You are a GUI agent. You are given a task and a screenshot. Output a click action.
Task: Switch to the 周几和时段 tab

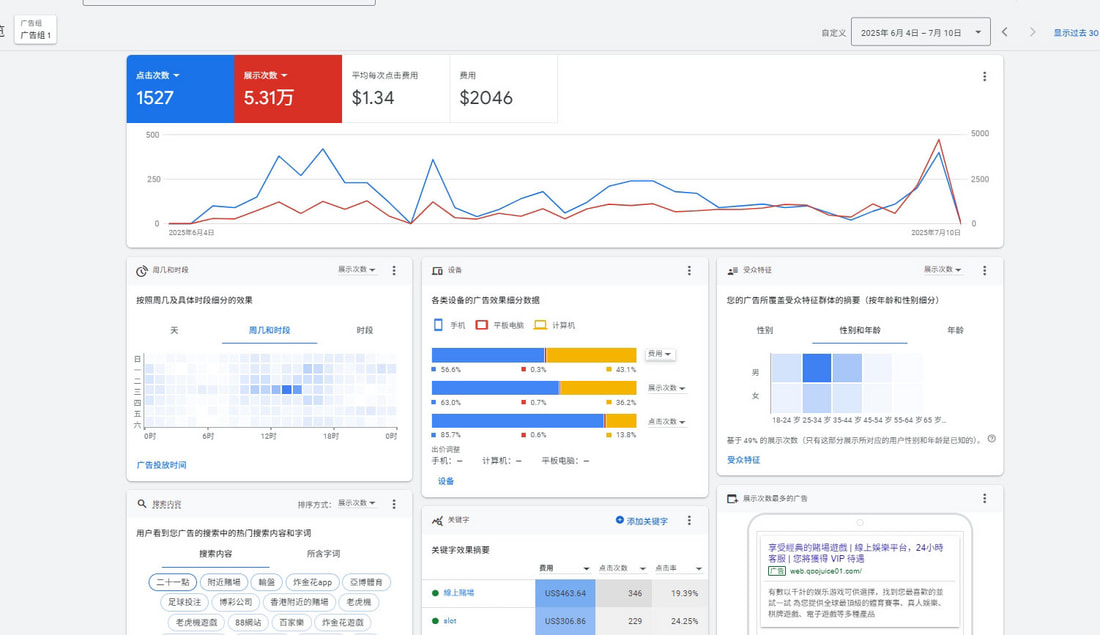coord(269,330)
